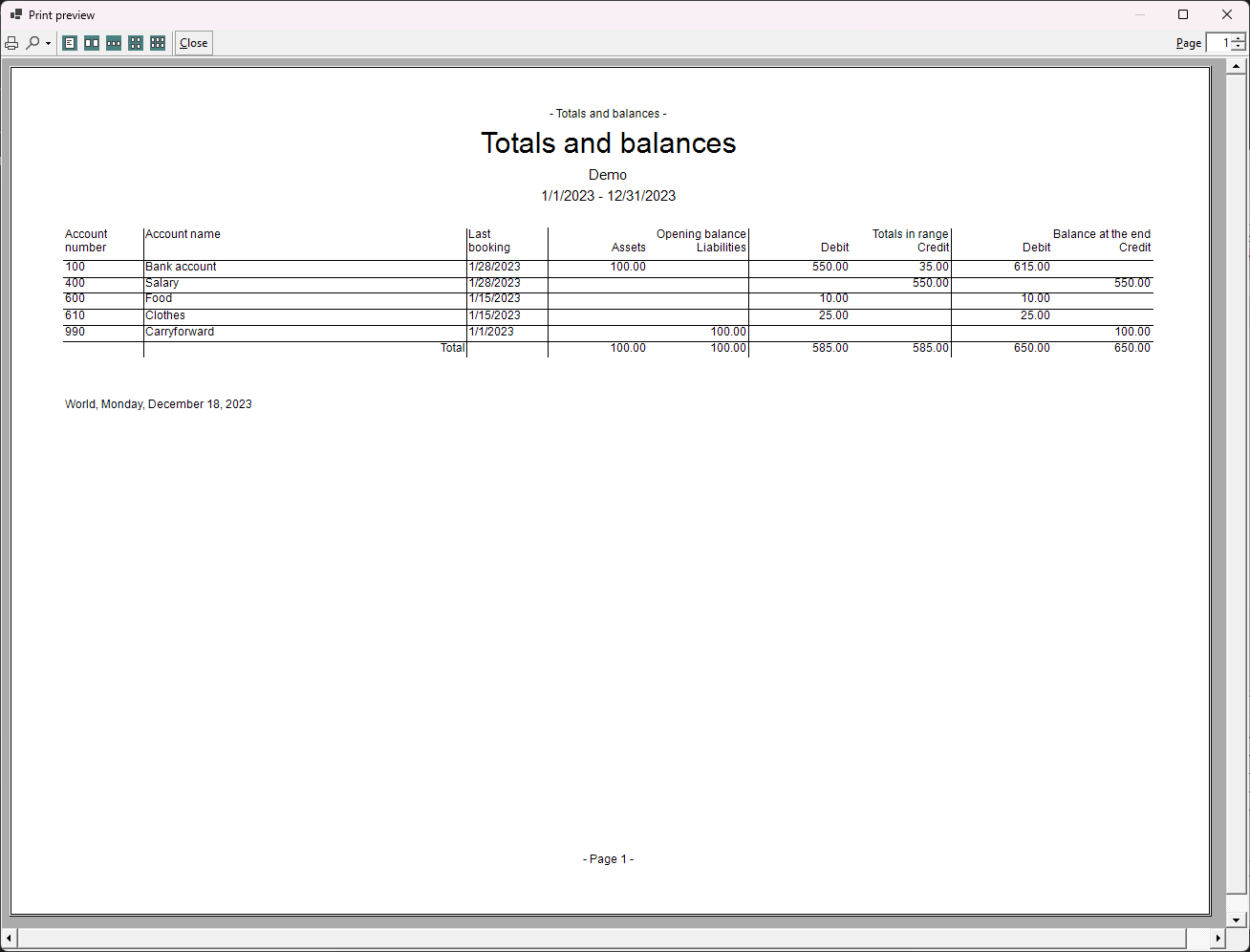This screenshot has width=1250, height=952.
Task: Select the one-page layout icon
Action: click(70, 43)
